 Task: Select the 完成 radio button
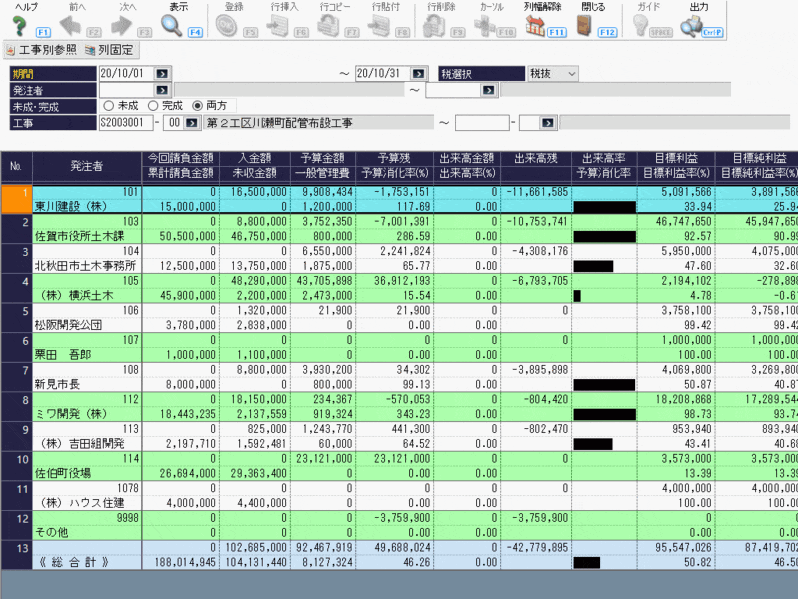152,106
